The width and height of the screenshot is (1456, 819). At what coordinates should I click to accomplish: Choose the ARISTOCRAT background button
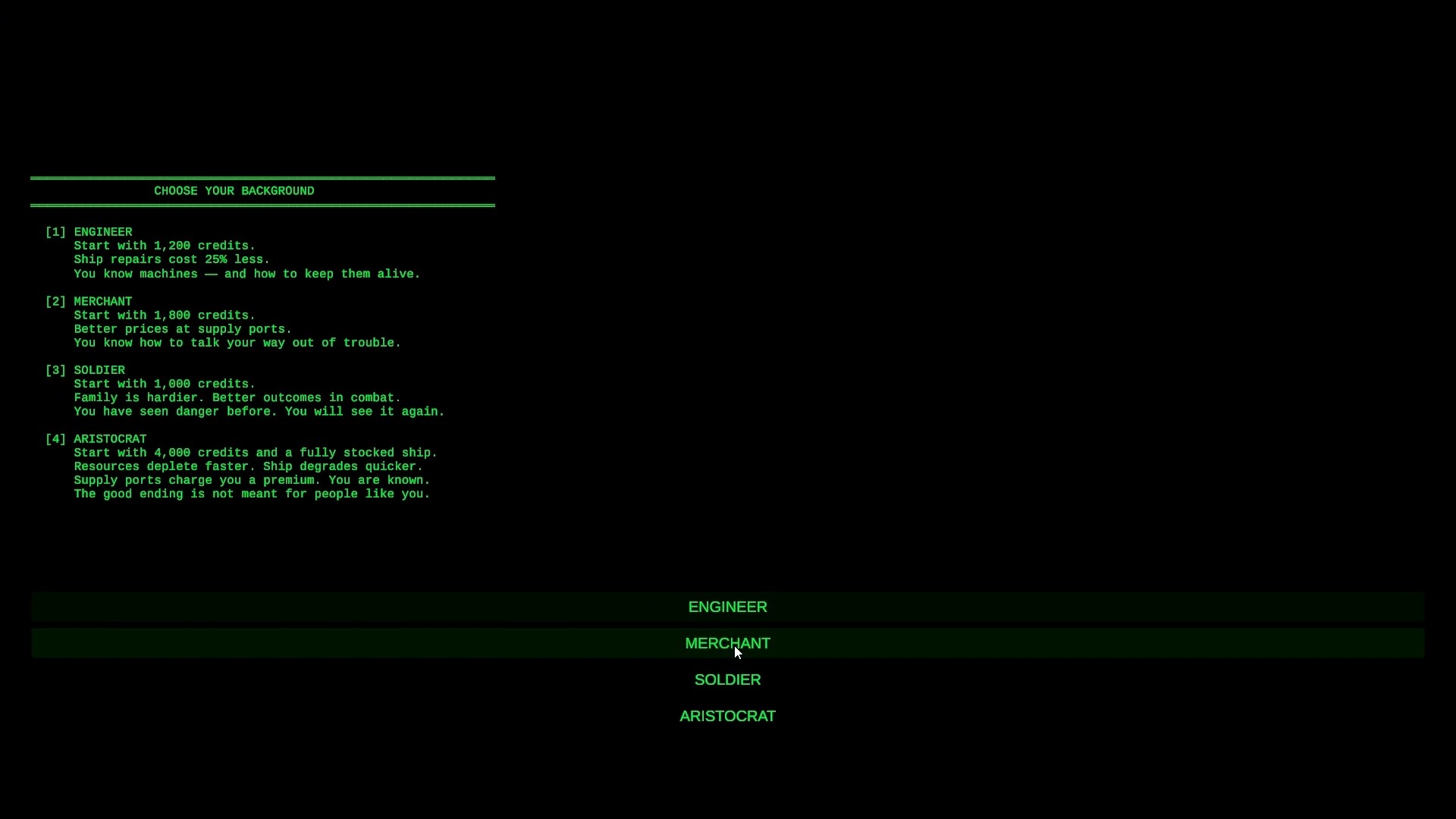coord(728,716)
